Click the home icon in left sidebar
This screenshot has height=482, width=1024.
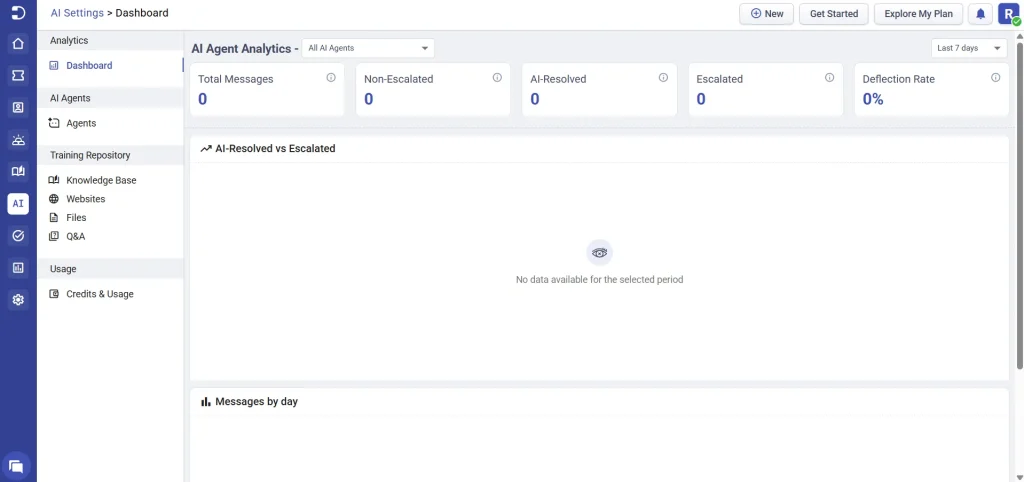18,43
